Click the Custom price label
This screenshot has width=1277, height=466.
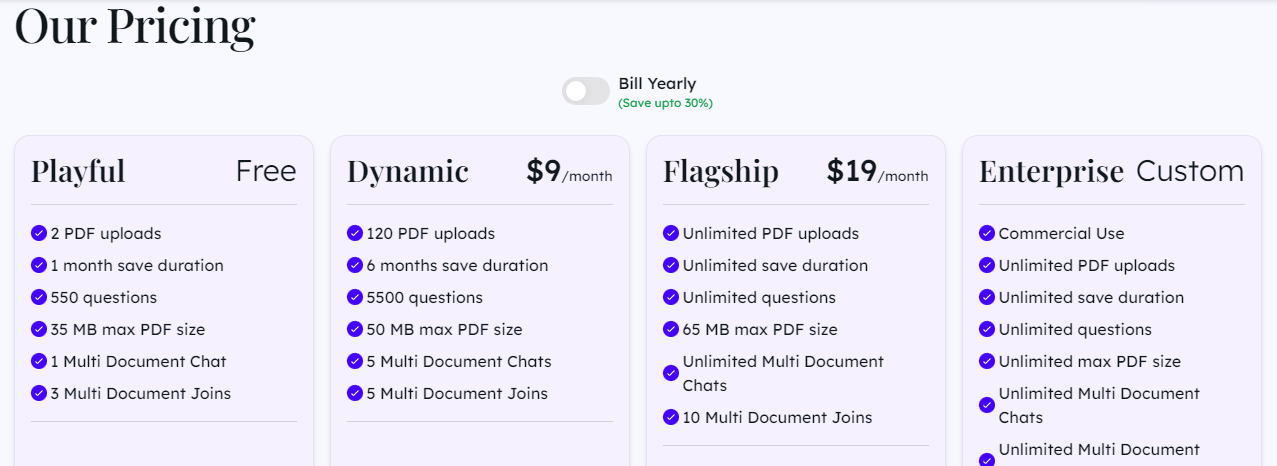tap(1190, 171)
